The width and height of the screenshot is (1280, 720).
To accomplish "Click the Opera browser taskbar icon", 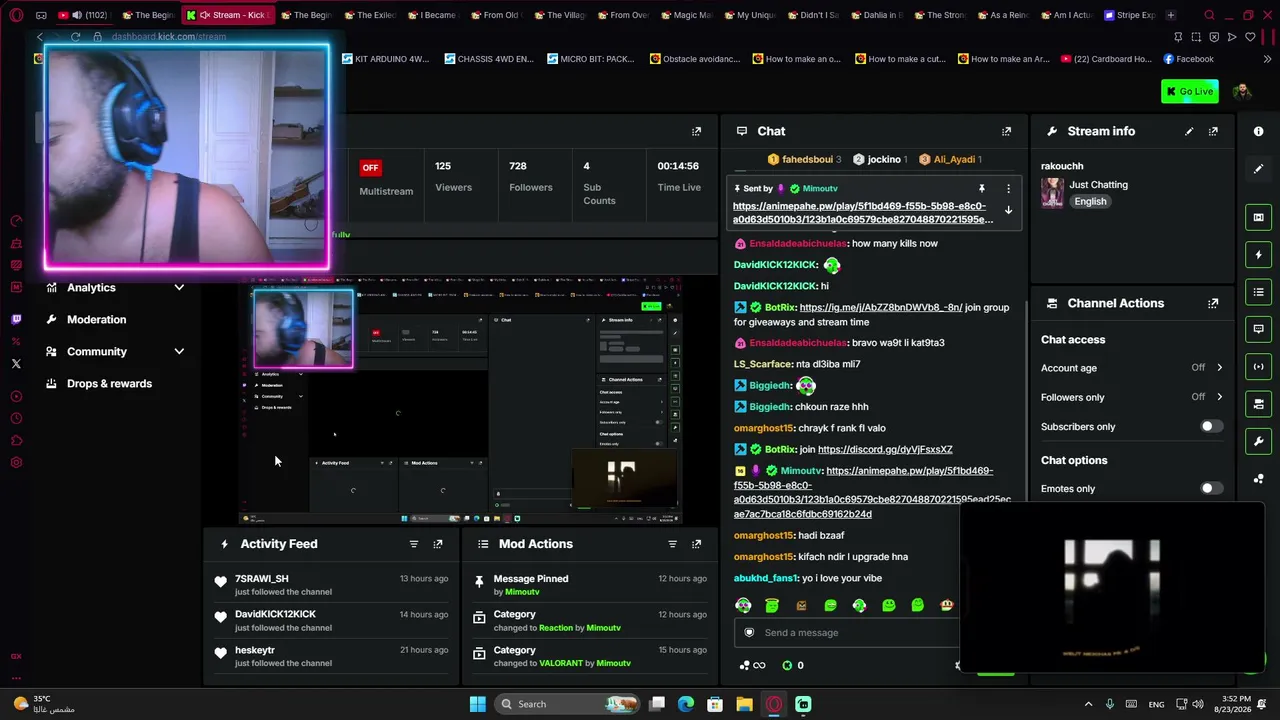I will tap(774, 704).
